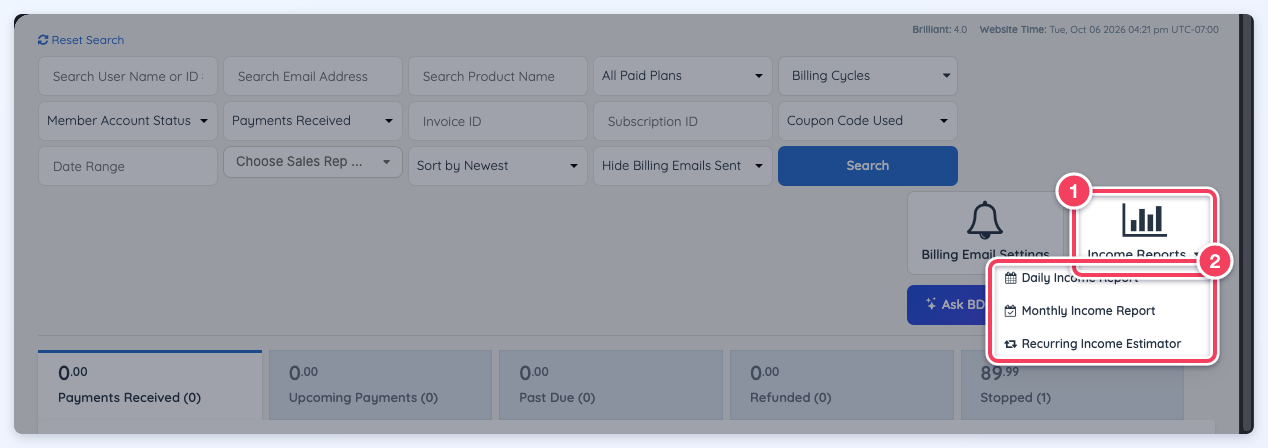Click the Reset Search link
This screenshot has height=448, width=1268.
pos(81,40)
